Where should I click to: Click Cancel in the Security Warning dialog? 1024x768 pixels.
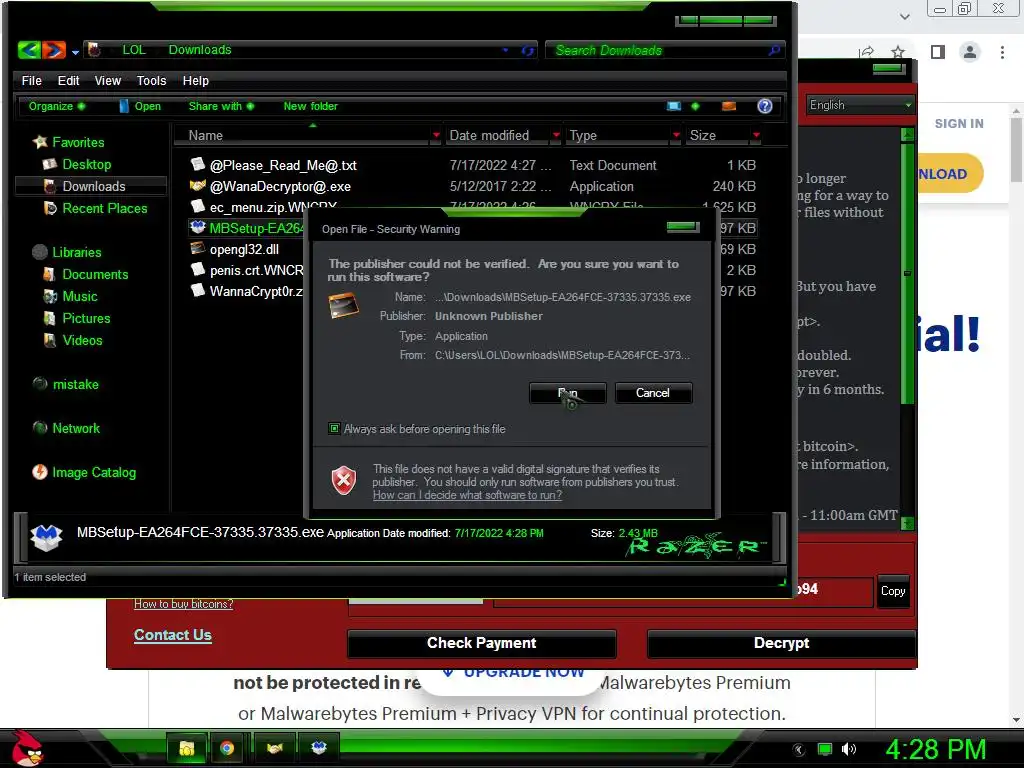tap(652, 393)
